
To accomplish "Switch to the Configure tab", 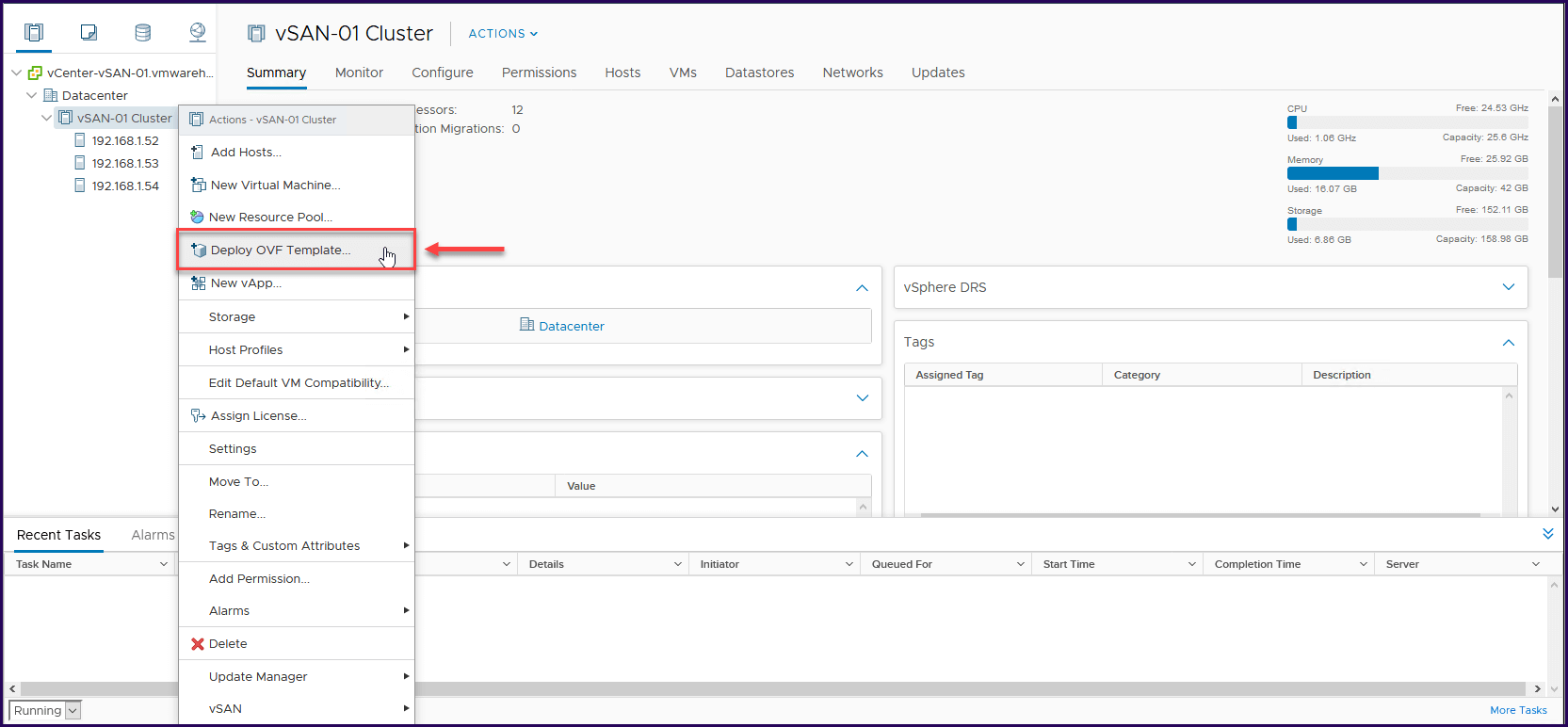I will click(443, 73).
